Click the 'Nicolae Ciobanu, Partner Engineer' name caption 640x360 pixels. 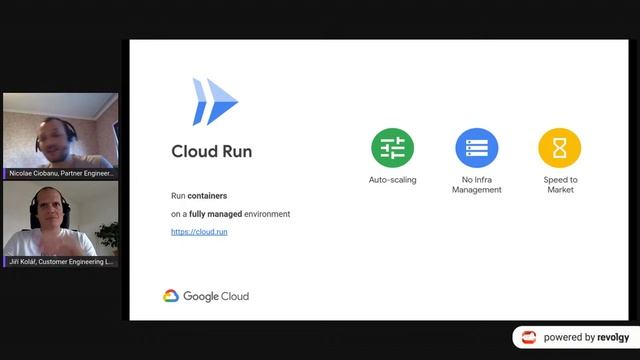(x=61, y=173)
